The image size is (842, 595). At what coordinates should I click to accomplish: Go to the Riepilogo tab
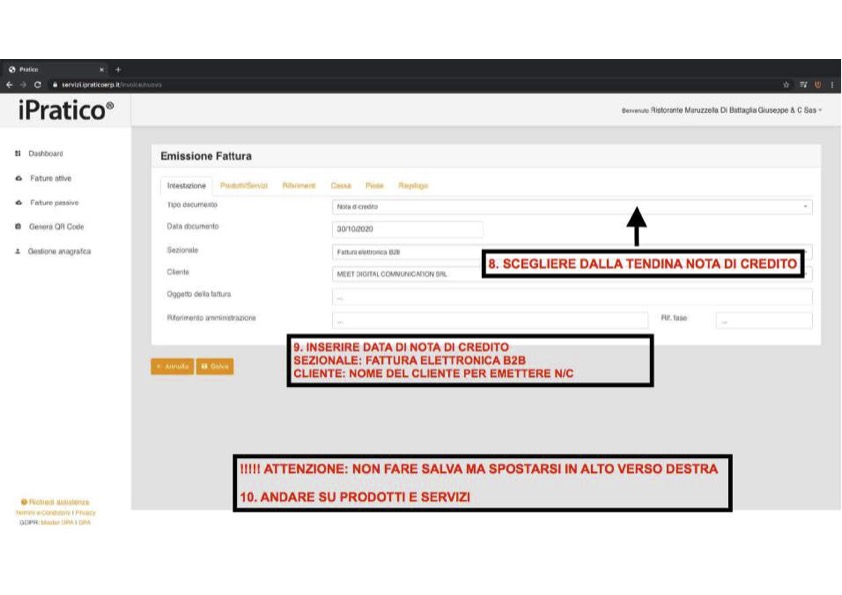click(413, 185)
